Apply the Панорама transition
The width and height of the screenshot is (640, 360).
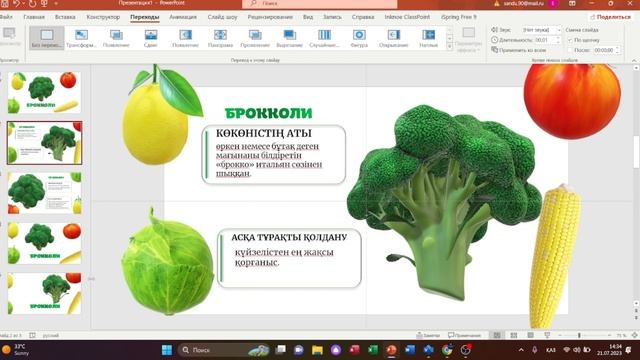(220, 38)
